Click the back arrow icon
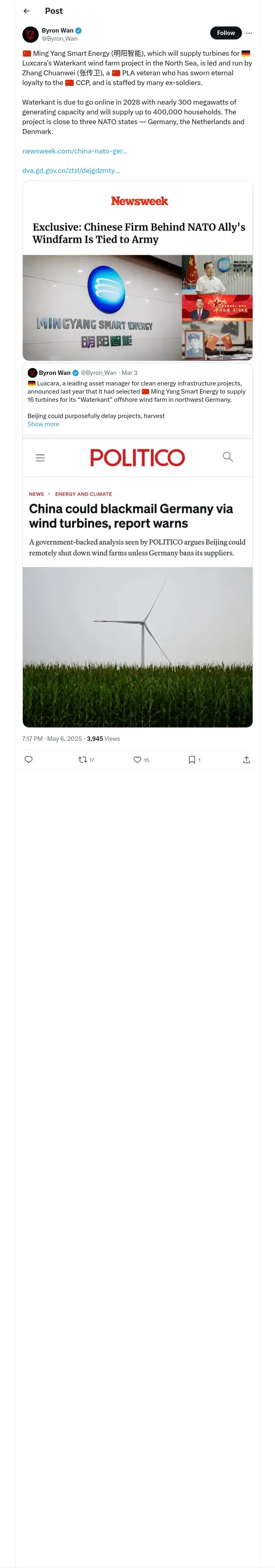 pyautogui.click(x=26, y=11)
